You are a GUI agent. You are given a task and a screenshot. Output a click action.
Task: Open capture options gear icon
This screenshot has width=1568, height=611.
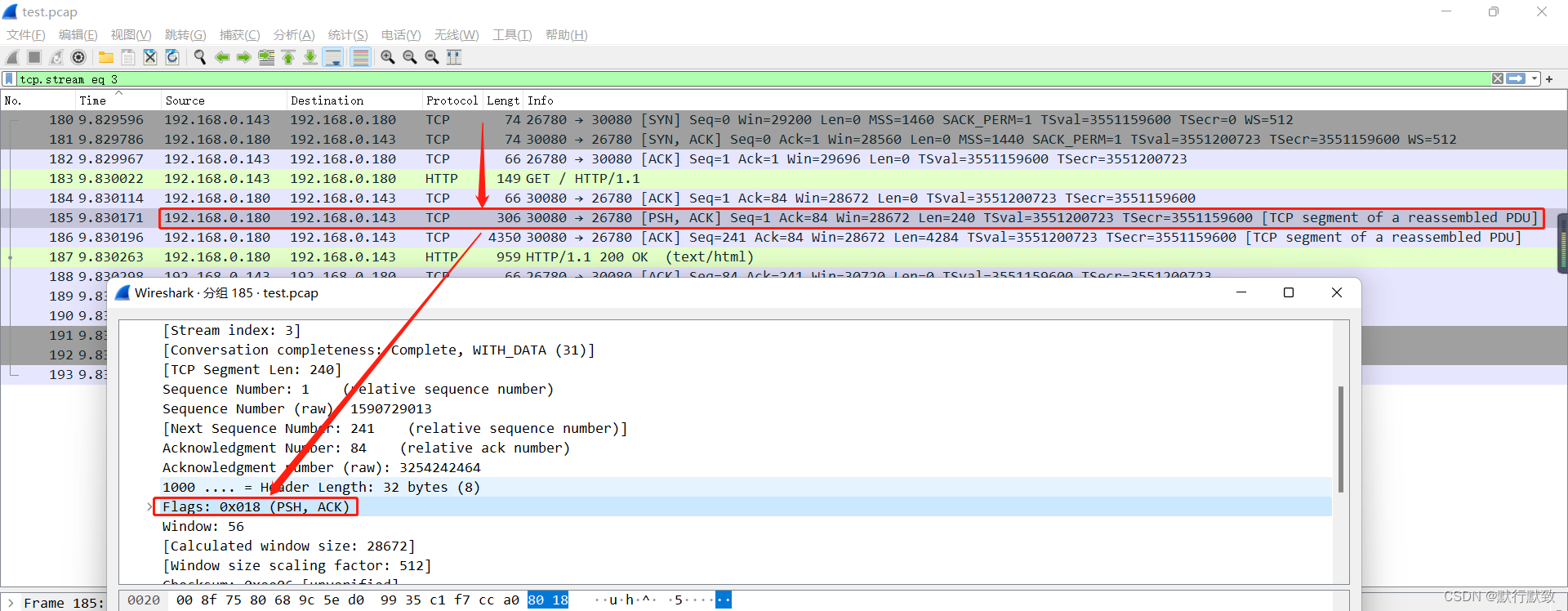click(78, 57)
